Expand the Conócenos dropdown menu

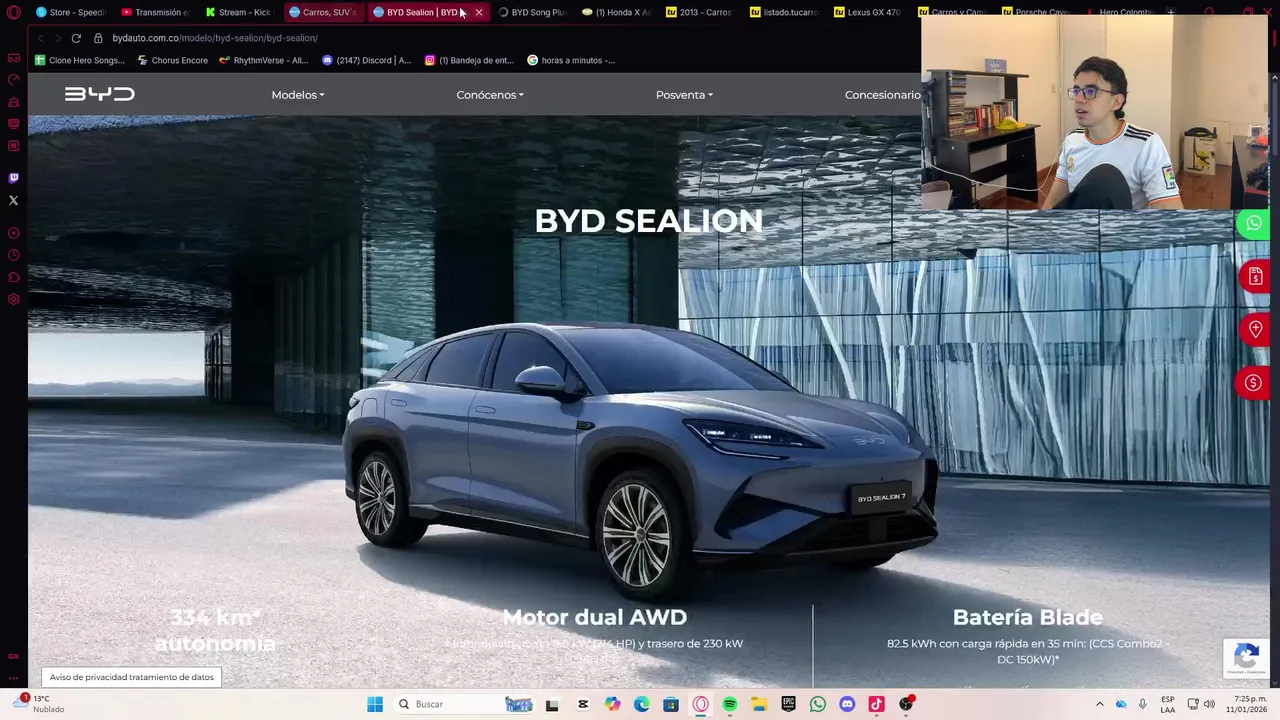pyautogui.click(x=490, y=95)
